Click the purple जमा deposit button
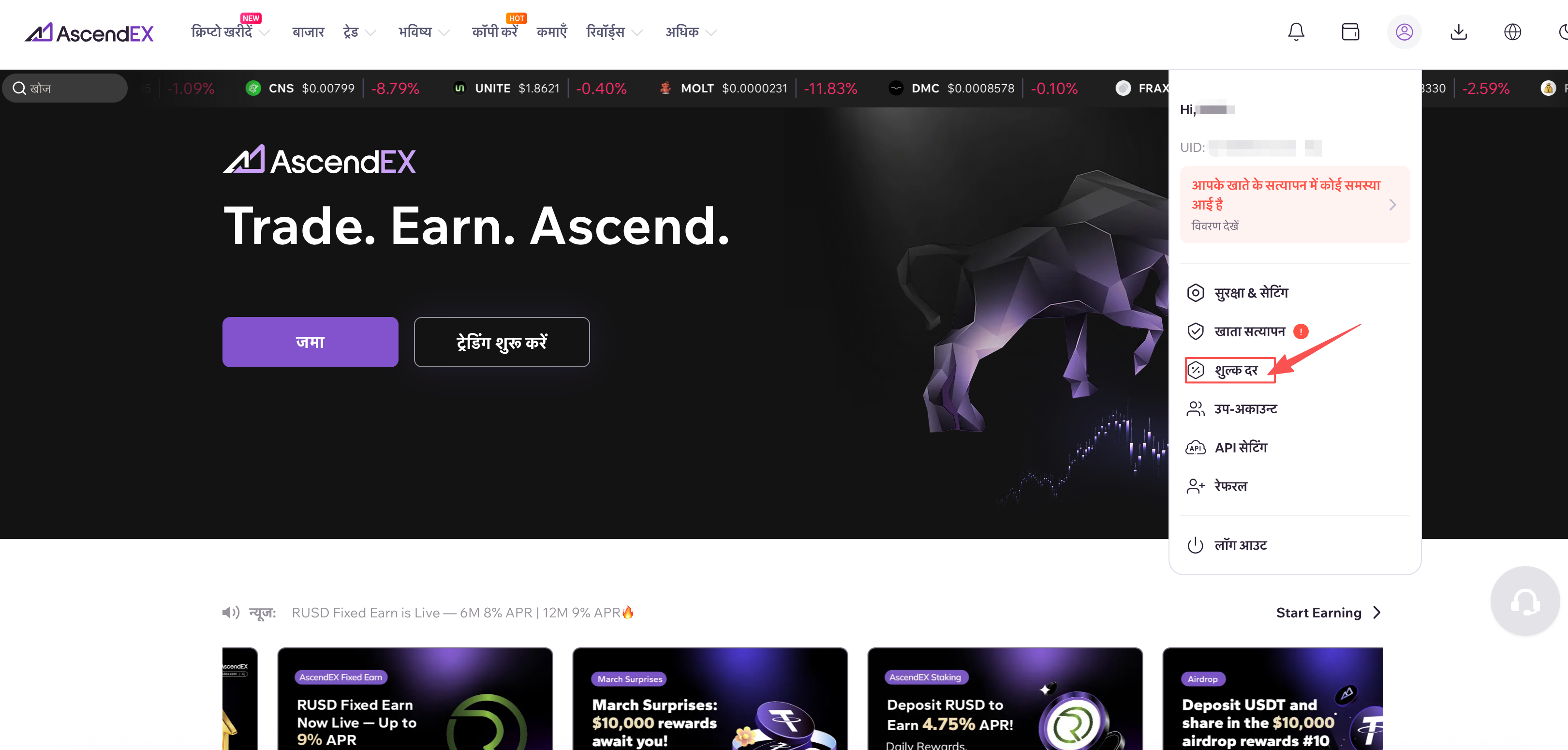The image size is (1568, 750). click(x=310, y=342)
